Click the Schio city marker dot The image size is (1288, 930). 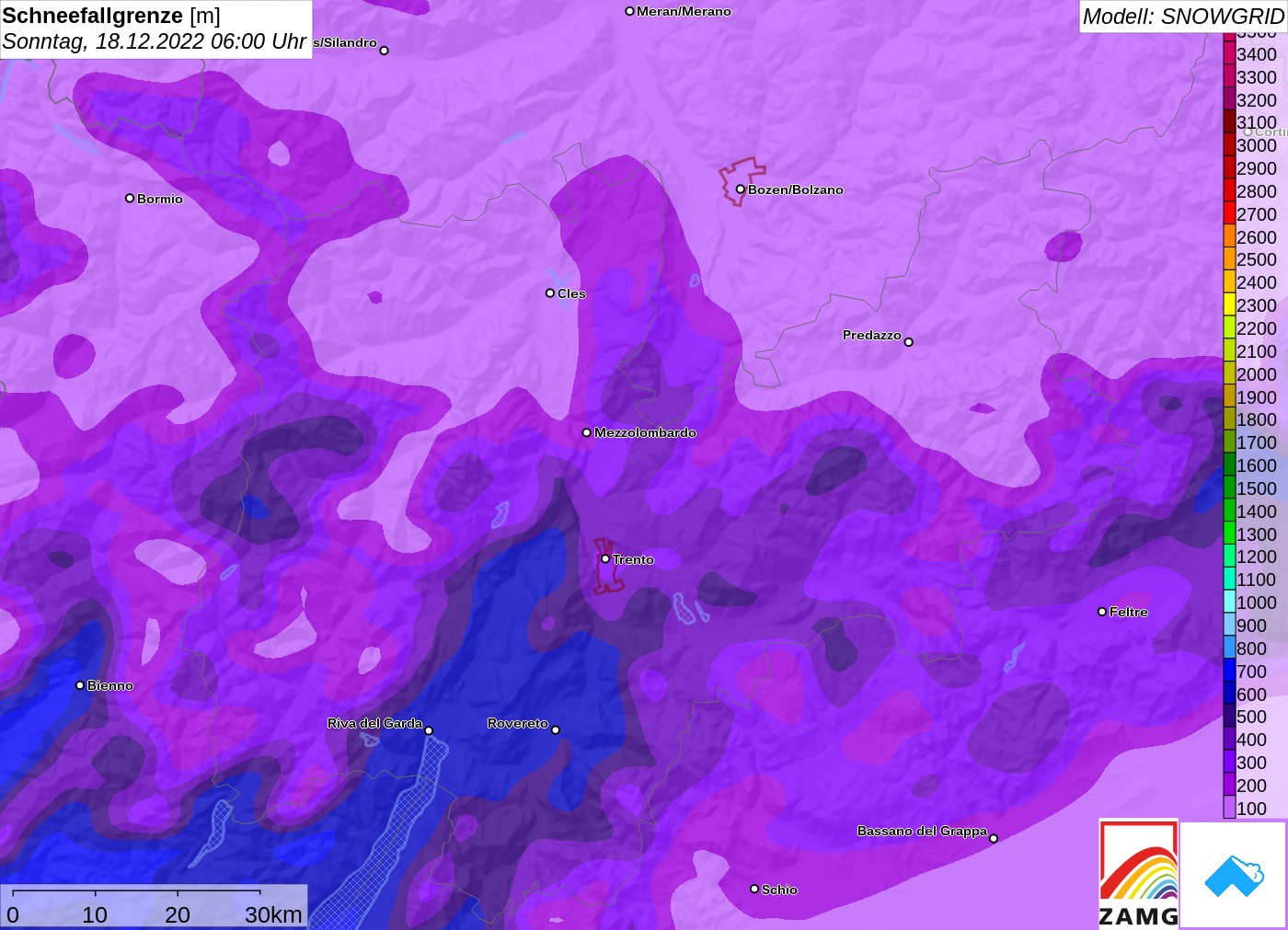(754, 890)
